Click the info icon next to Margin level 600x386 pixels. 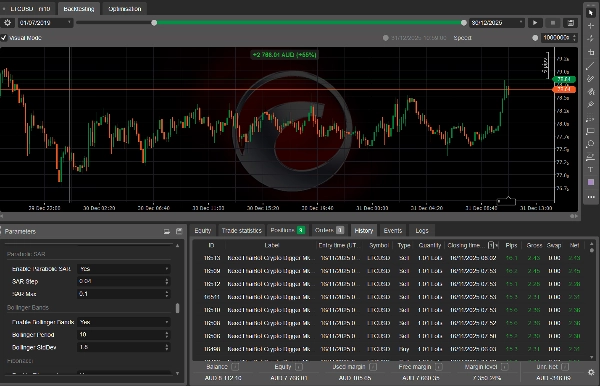point(505,367)
